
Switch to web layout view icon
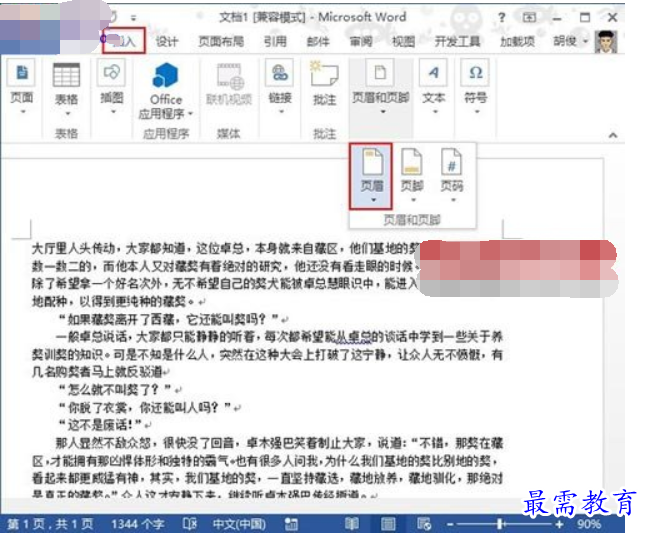[x=424, y=524]
